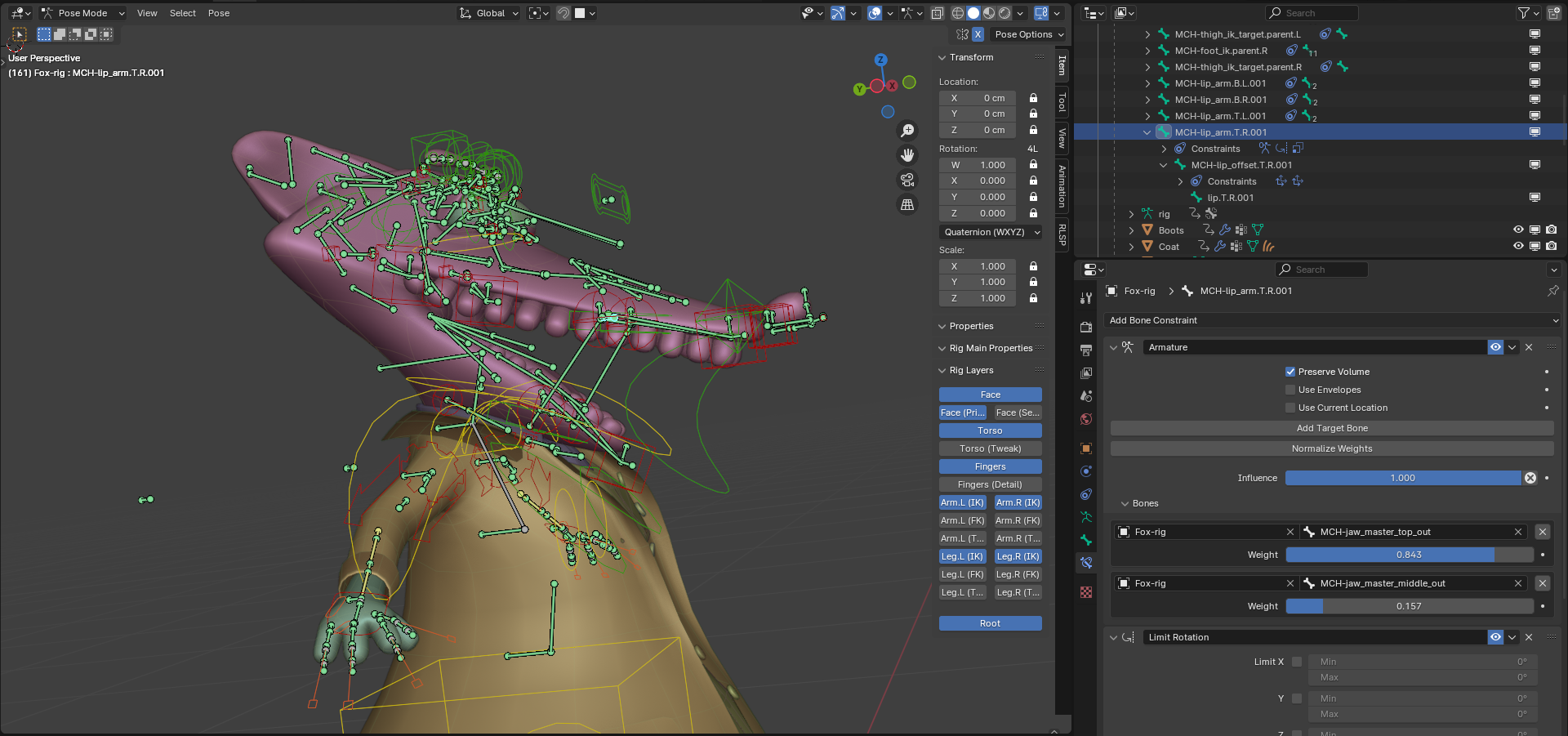Open the Object properties orange square icon
The image size is (1568, 736).
[x=1086, y=448]
